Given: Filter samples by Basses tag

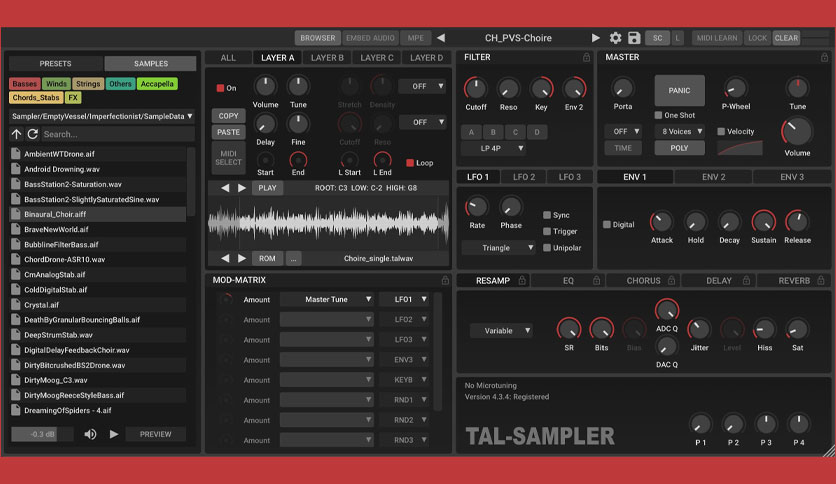Looking at the screenshot, I should pos(25,84).
